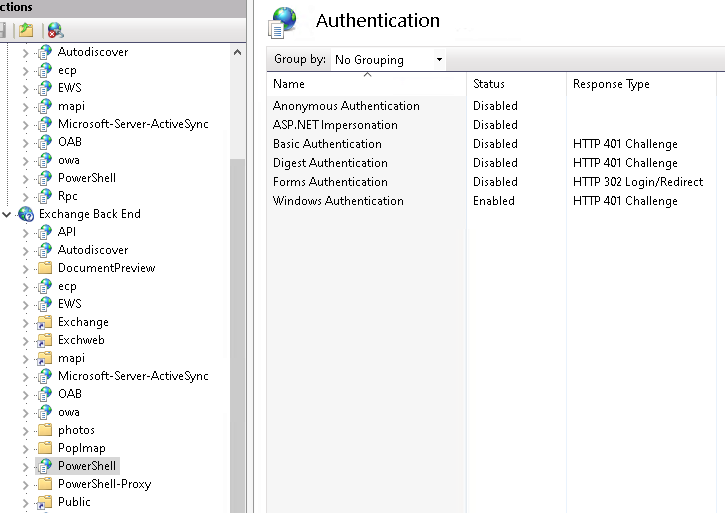This screenshot has height=513, width=725.
Task: Click the Public virtual directory icon
Action: click(45, 502)
